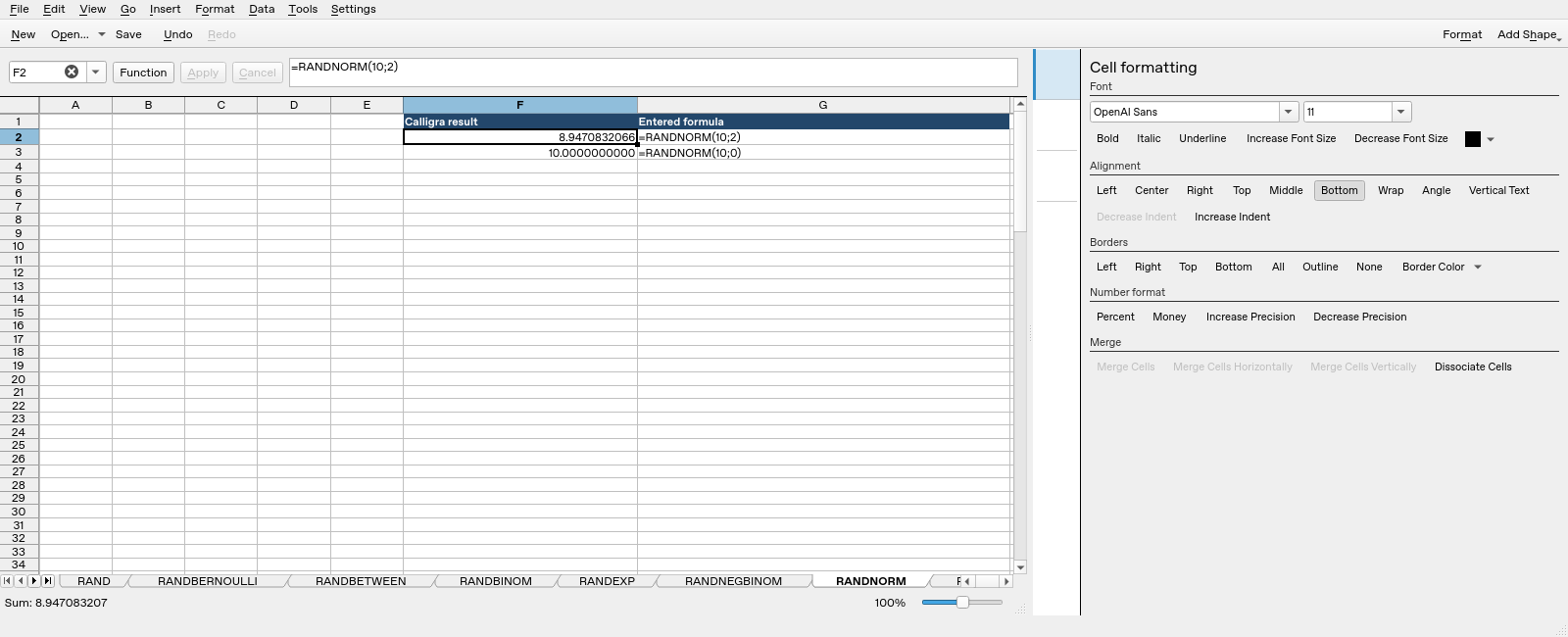Toggle Bottom vertical alignment
Screen dimensions: 1568x637
coord(1339,190)
